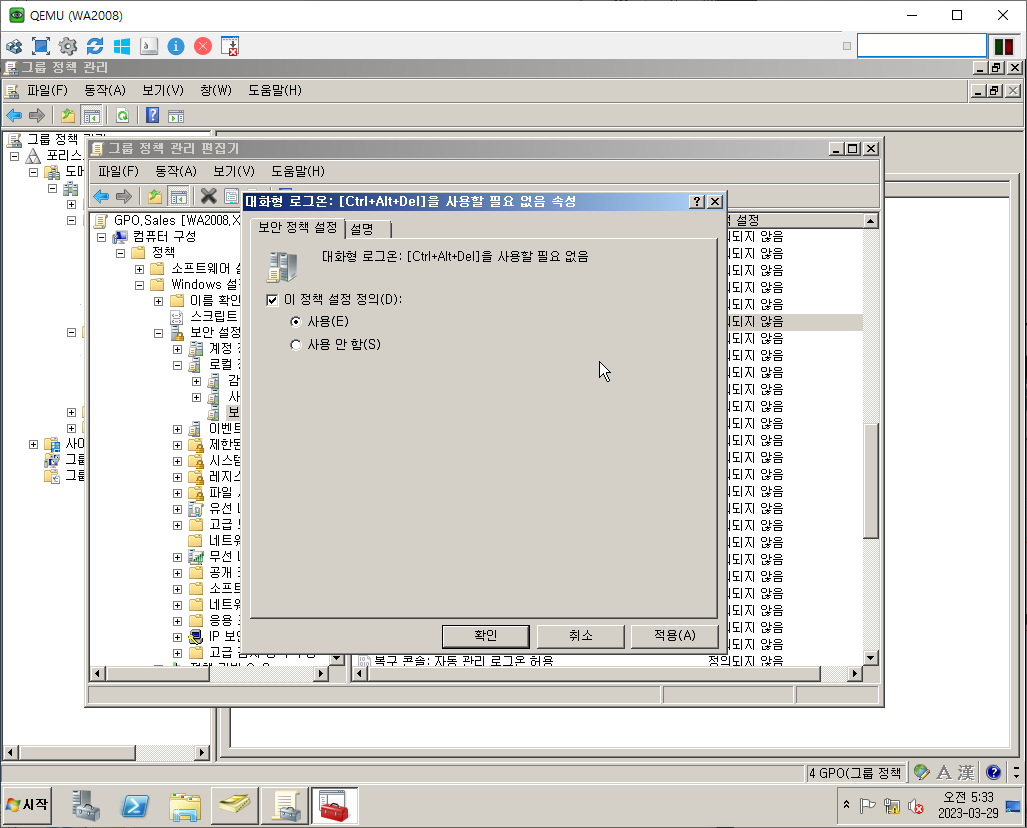Viewport: 1027px width, 828px height.
Task: Expand the 이벤트 tree node
Action: tap(177, 430)
